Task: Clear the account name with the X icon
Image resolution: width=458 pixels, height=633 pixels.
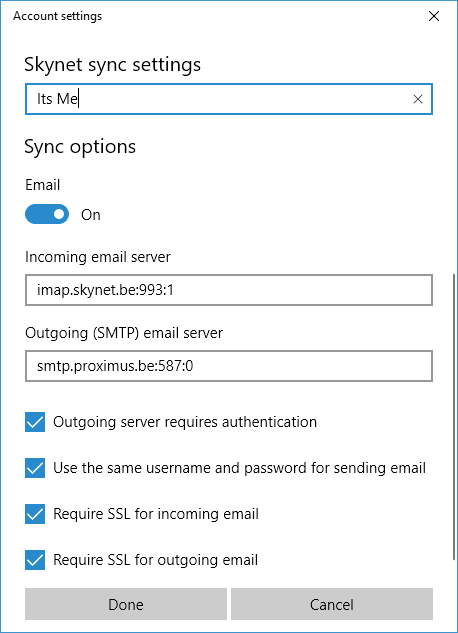Action: pyautogui.click(x=418, y=99)
